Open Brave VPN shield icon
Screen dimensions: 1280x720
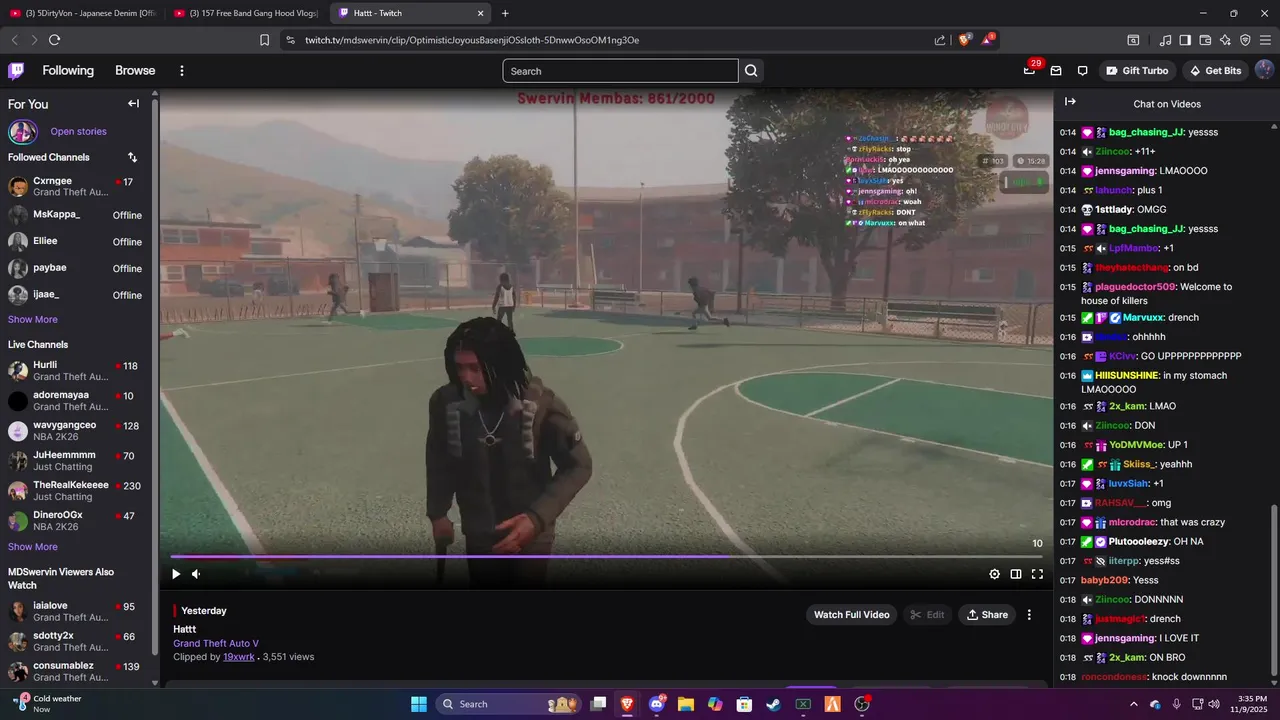click(1245, 40)
